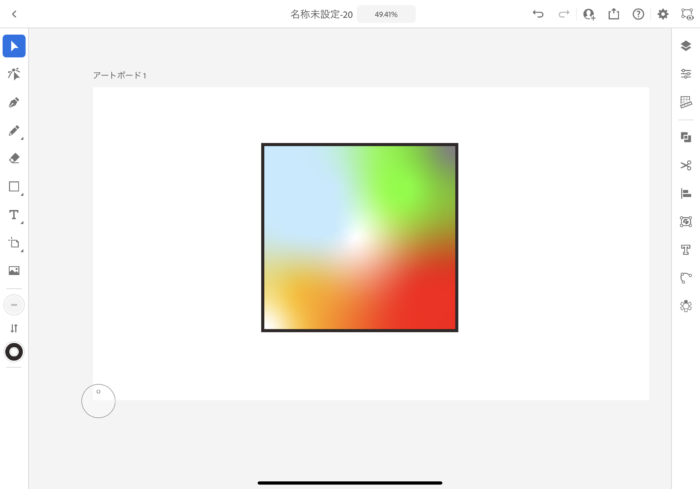700x489 pixels.
Task: Open the 49.41% zoom level field
Action: (386, 14)
